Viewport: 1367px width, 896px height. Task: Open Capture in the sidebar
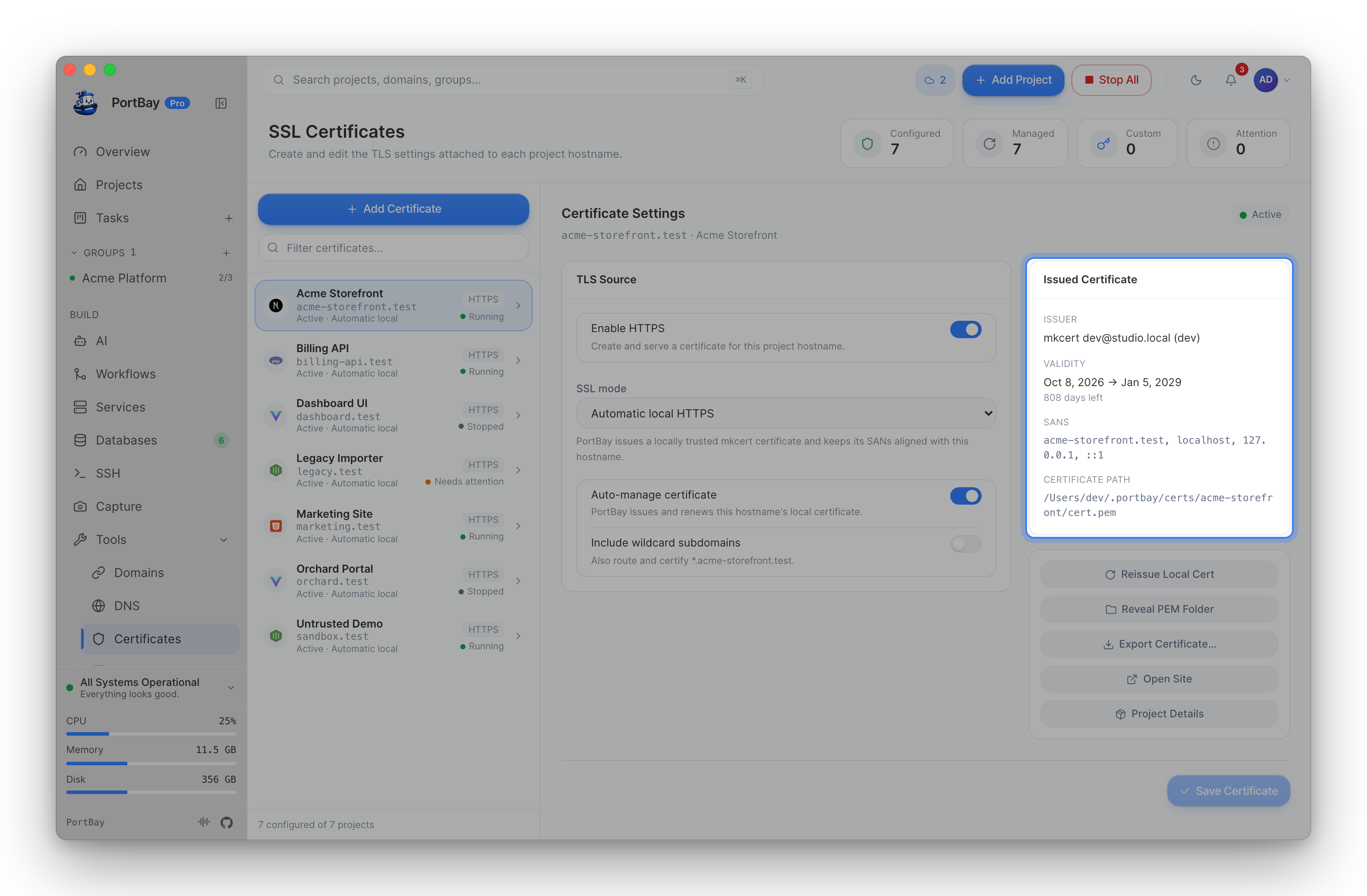(x=152, y=506)
